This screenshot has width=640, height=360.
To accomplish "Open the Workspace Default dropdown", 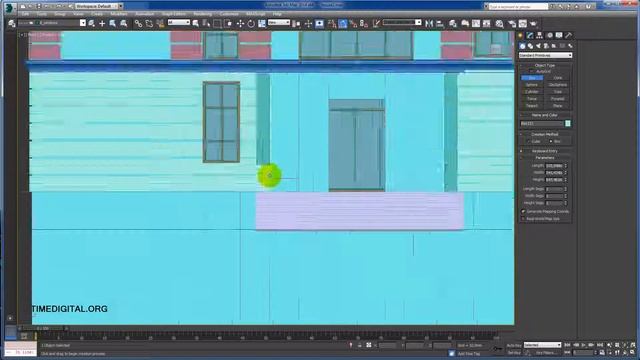I will pyautogui.click(x=99, y=6).
